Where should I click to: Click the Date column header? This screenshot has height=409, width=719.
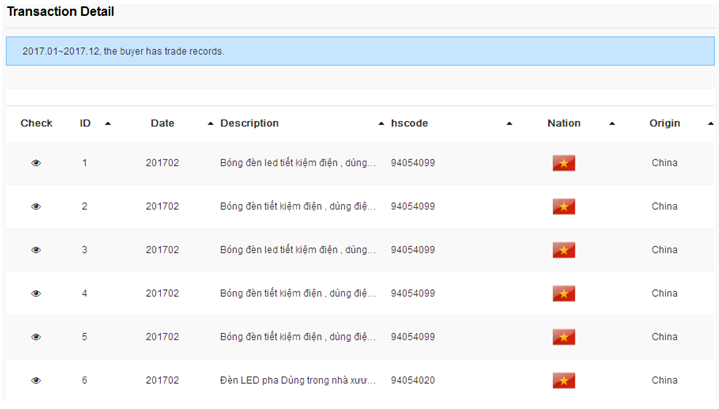(162, 123)
